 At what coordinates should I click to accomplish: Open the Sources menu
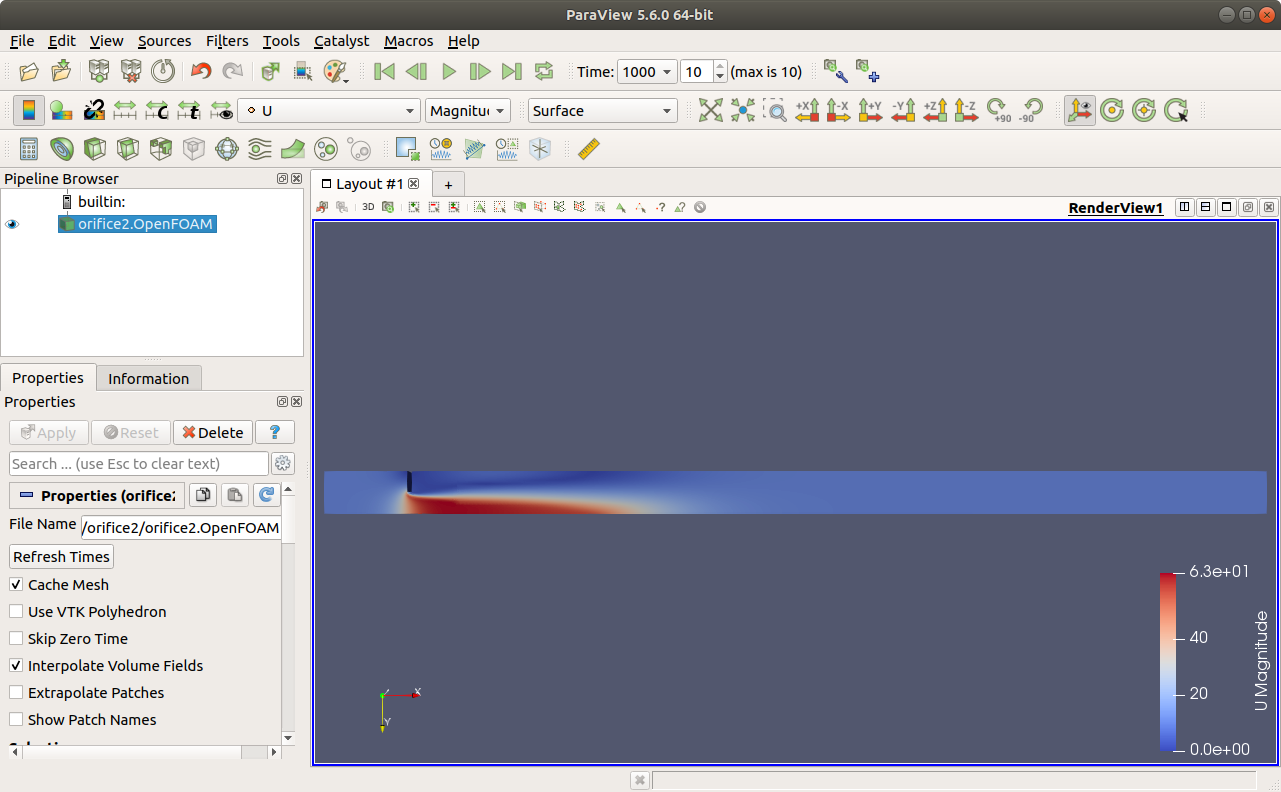click(x=164, y=41)
